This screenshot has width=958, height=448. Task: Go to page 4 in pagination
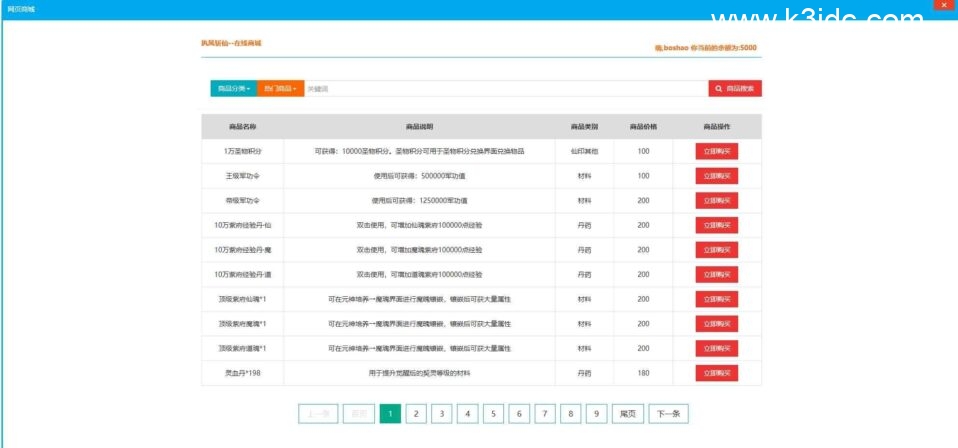pos(467,414)
